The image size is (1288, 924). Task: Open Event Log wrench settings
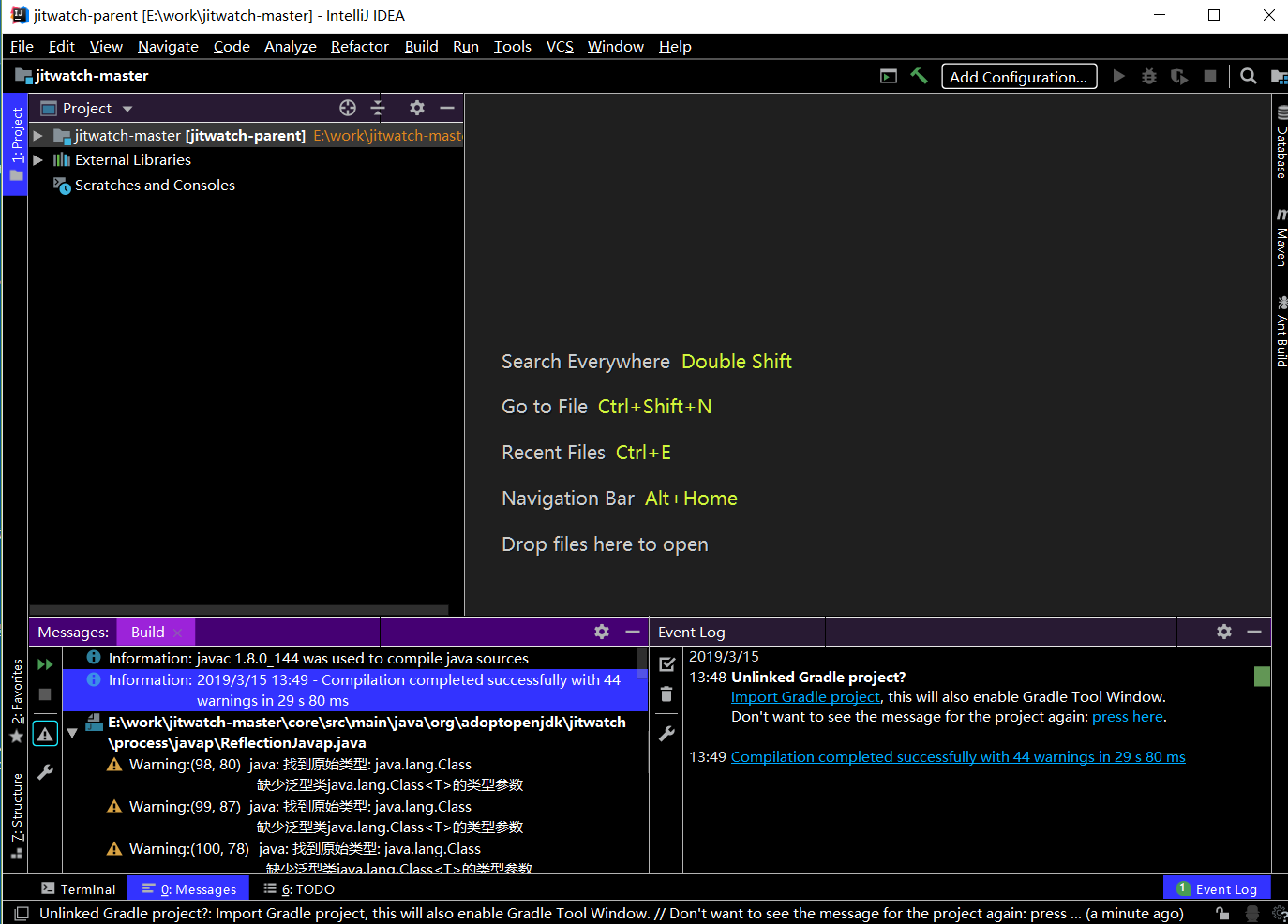(x=666, y=734)
